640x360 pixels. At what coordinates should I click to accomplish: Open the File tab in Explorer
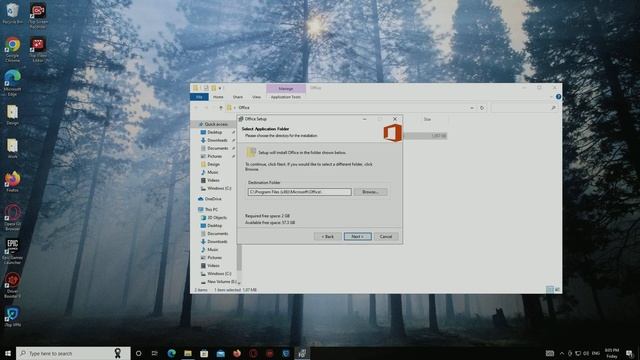click(x=199, y=97)
